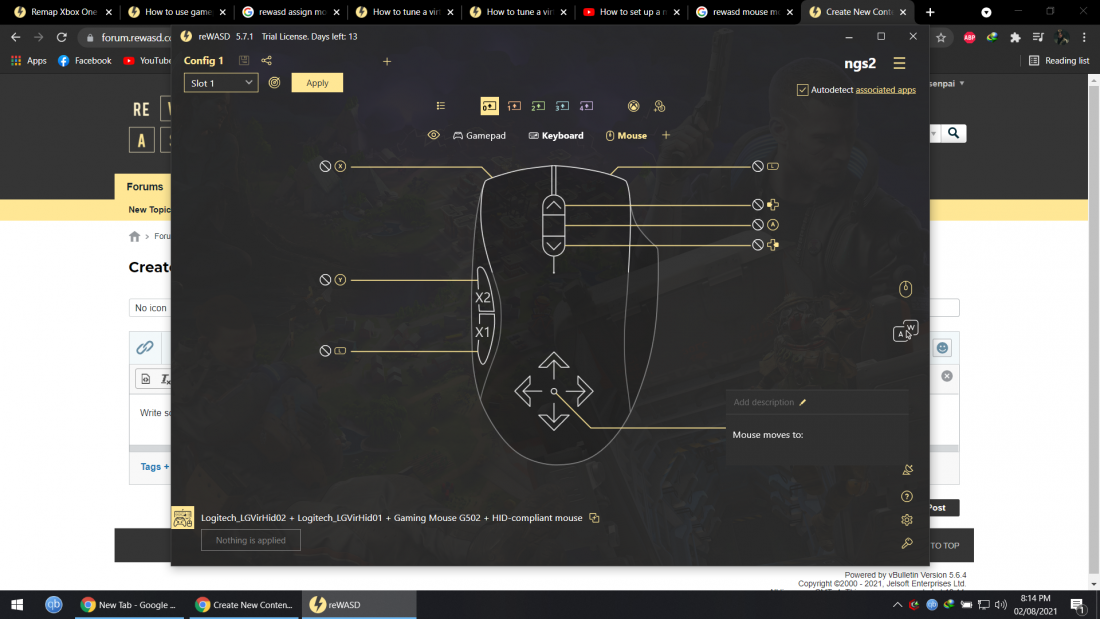The image size is (1100, 619).
Task: Click the Add description field
Action: pos(763,402)
